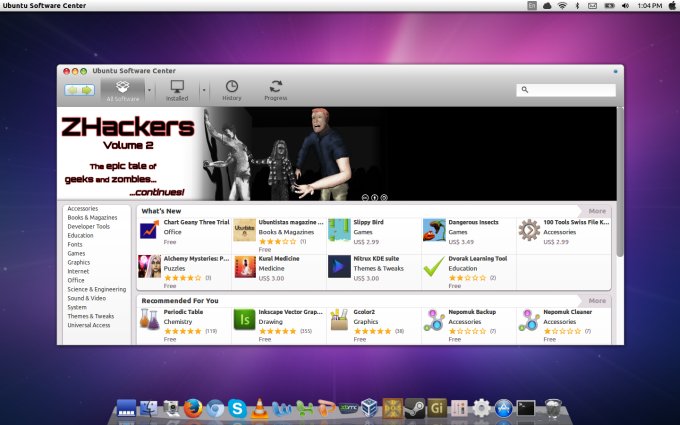Expand the Installed dropdown arrow
This screenshot has width=680, height=425.
[204, 90]
